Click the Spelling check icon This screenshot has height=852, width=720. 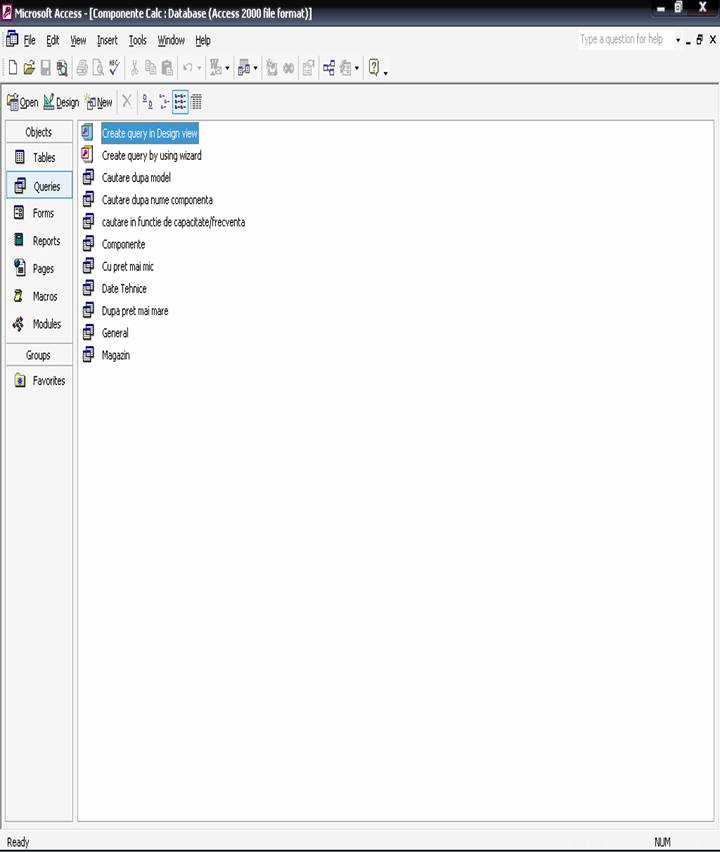pos(114,68)
